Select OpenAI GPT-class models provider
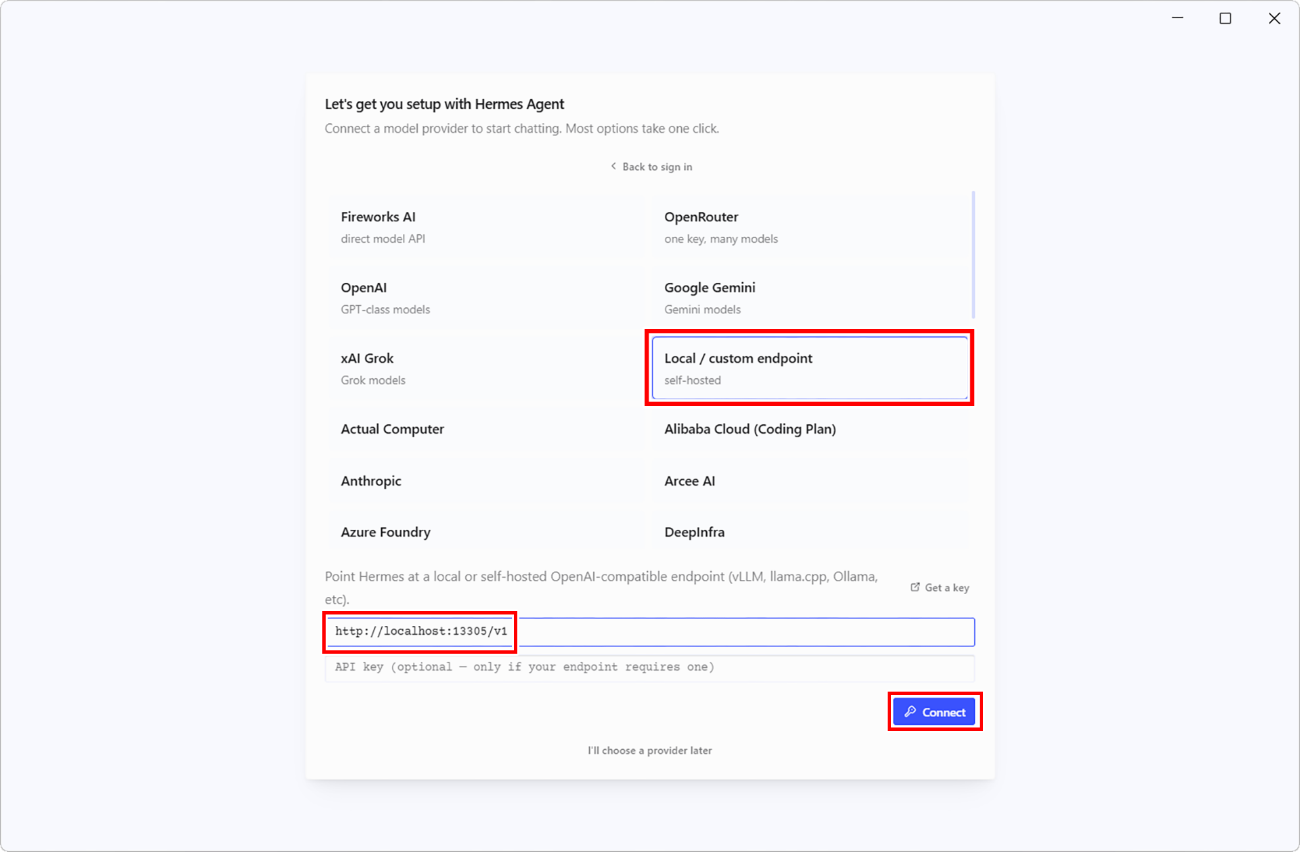 coord(486,298)
